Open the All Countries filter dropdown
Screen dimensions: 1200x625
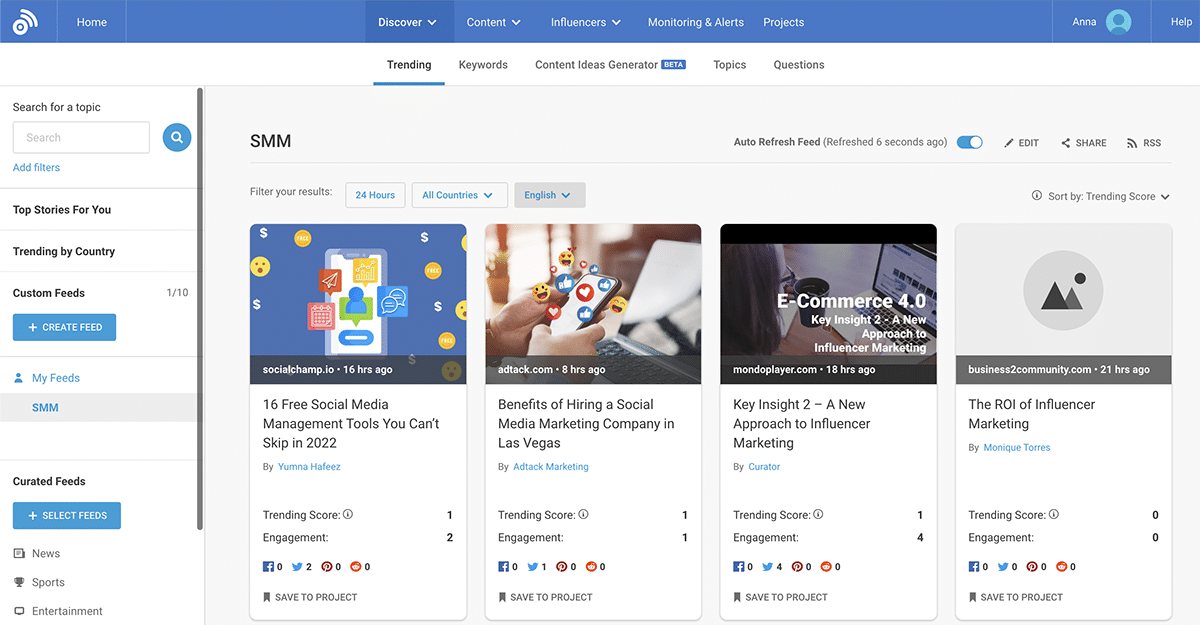459,195
